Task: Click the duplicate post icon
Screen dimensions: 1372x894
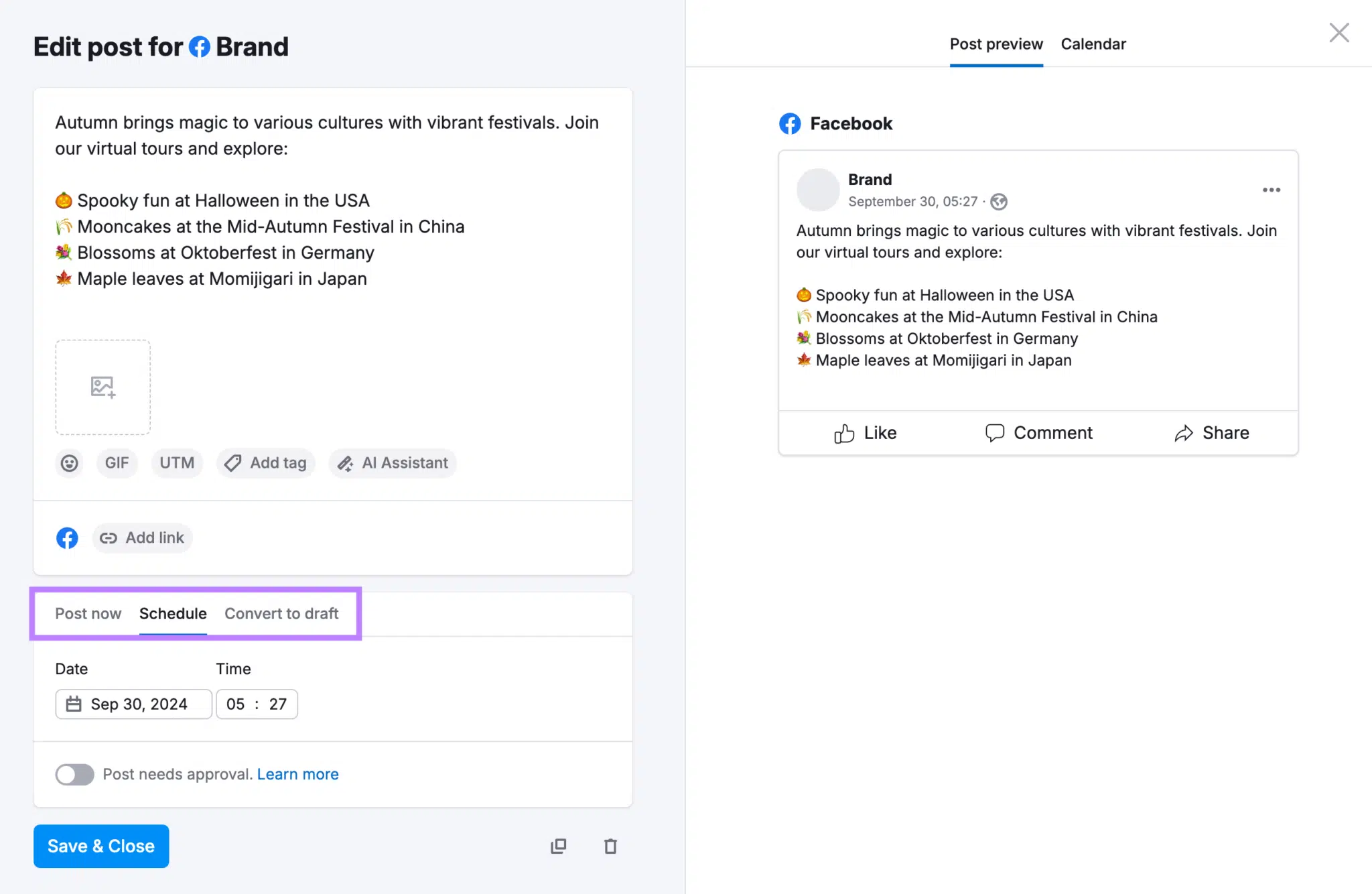Action: [x=558, y=845]
